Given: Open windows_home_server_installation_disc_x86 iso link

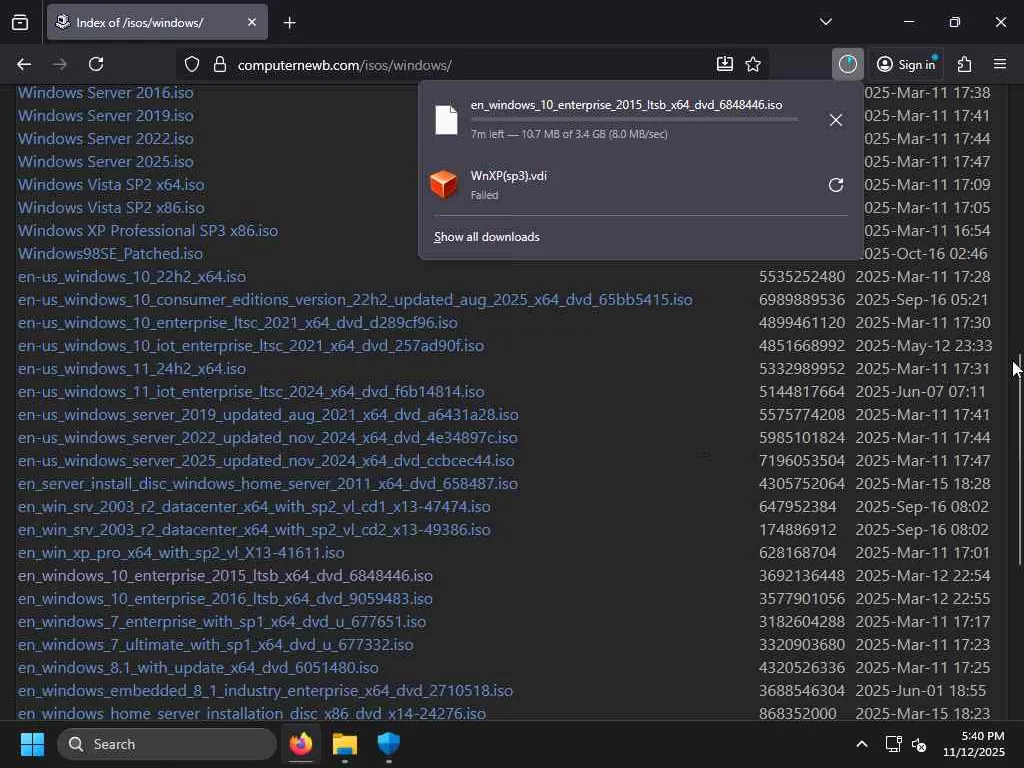Looking at the screenshot, I should [x=252, y=713].
